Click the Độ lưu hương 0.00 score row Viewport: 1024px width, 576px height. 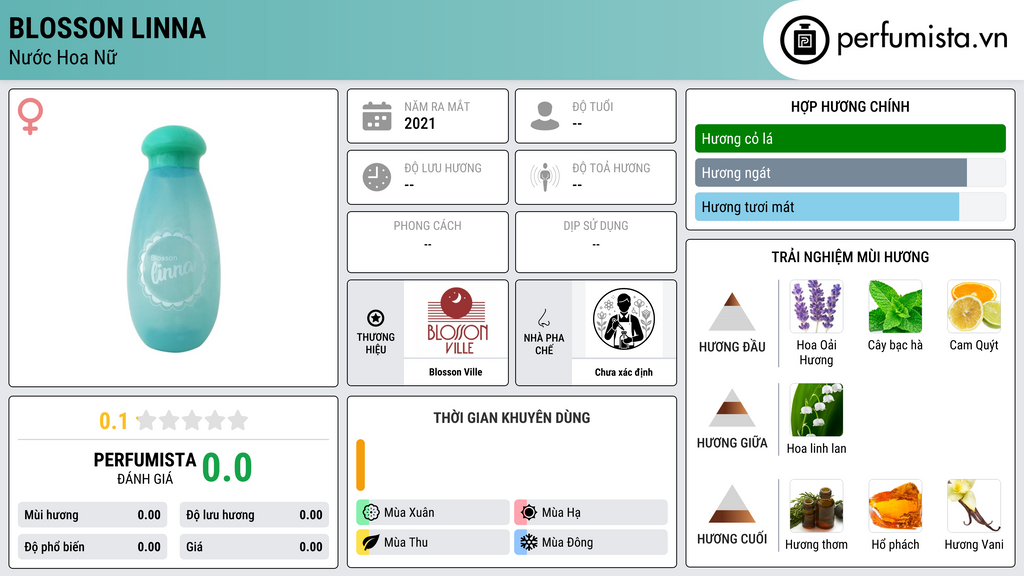click(x=254, y=515)
